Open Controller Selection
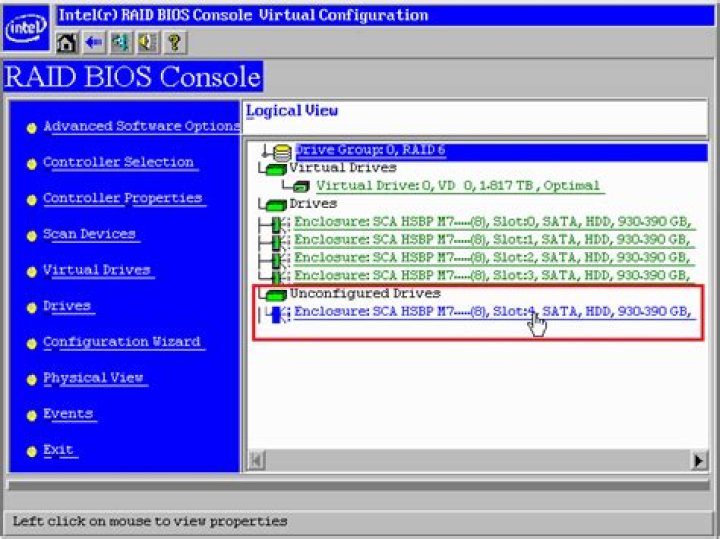The height and width of the screenshot is (539, 720). click(x=119, y=163)
